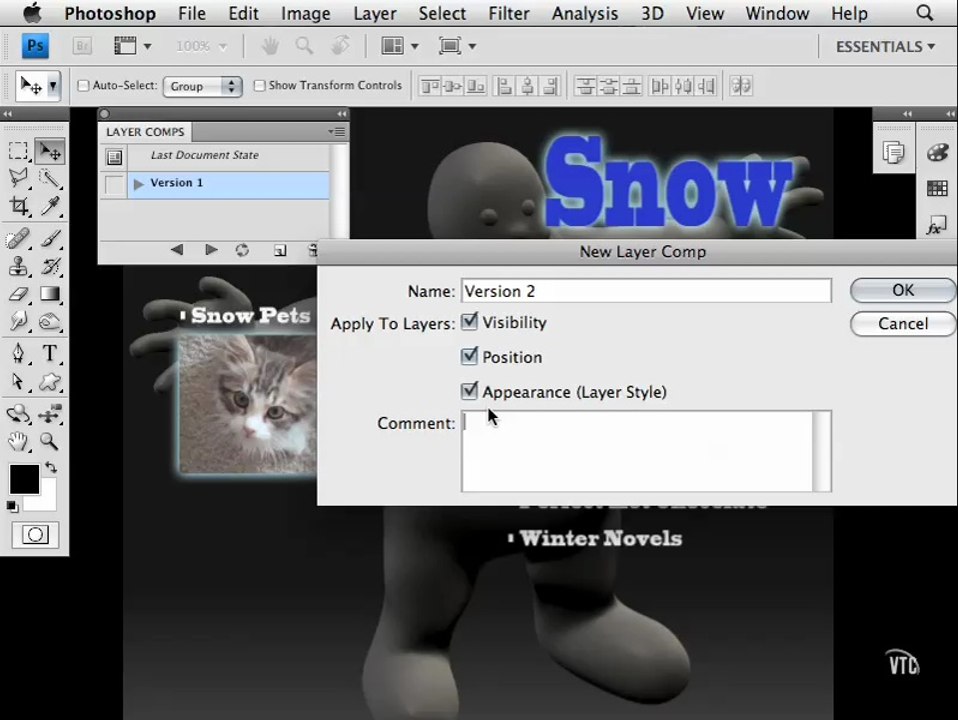The image size is (958, 720).
Task: Align top edges in options bar
Action: [430, 86]
